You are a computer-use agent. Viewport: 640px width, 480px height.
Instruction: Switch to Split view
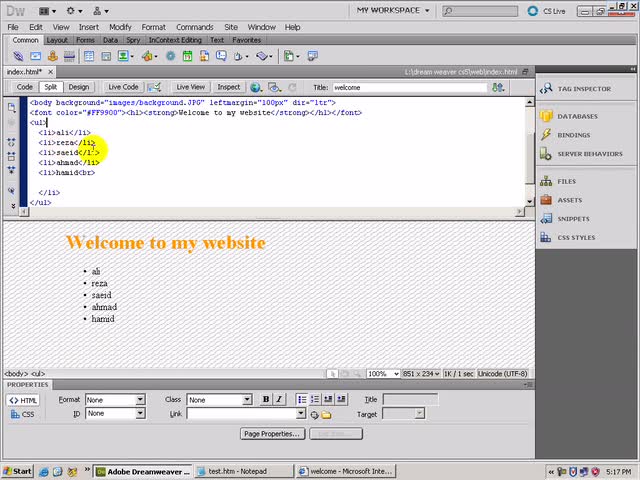coord(51,87)
